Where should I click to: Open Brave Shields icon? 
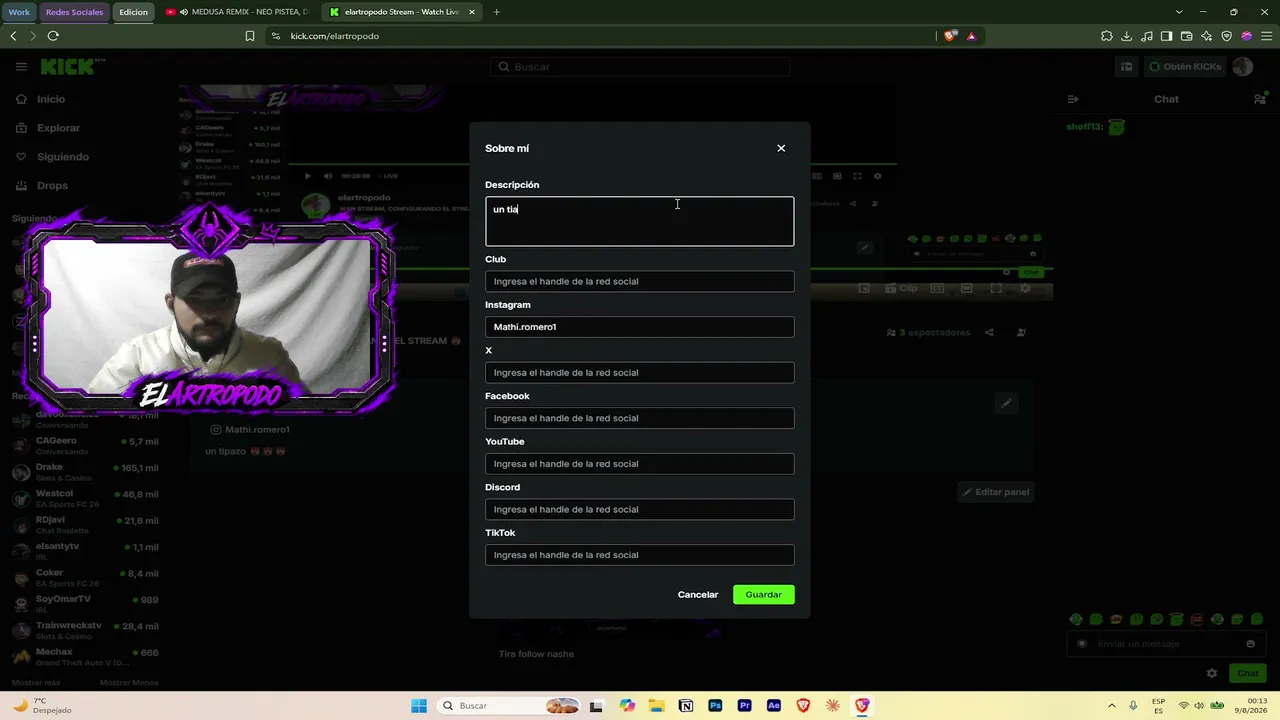[950, 36]
